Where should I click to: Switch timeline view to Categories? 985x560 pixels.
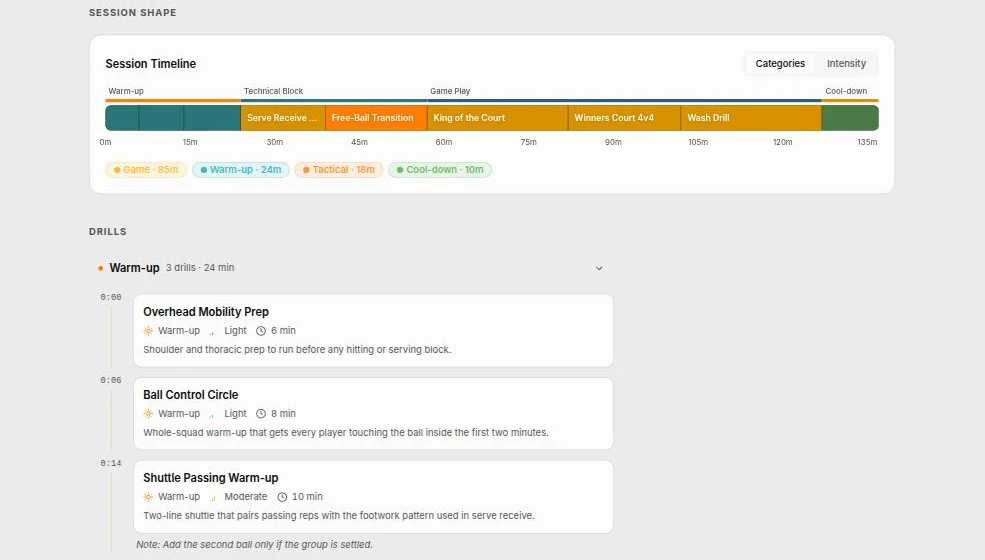[x=780, y=63]
